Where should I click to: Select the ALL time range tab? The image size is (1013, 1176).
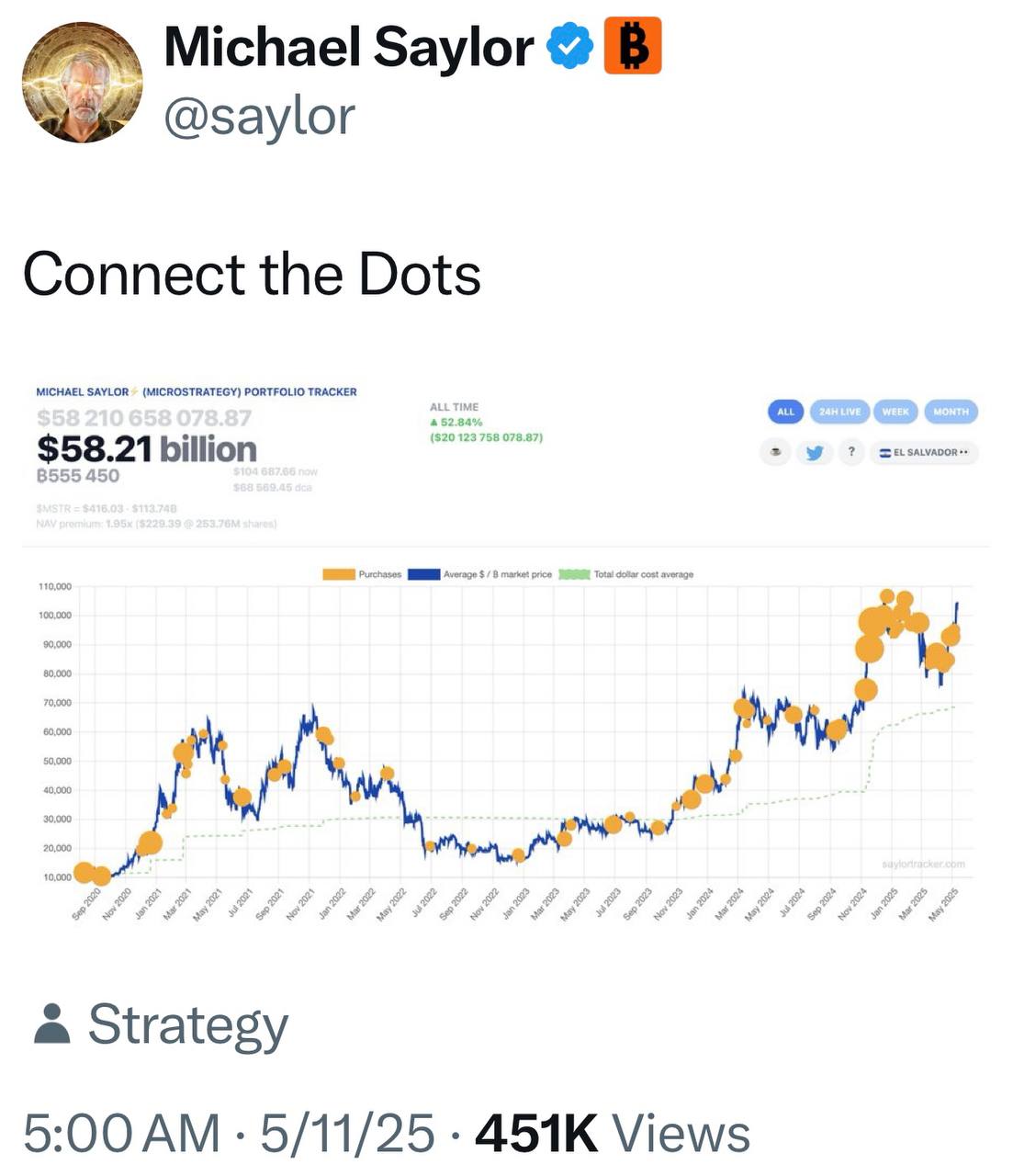785,412
